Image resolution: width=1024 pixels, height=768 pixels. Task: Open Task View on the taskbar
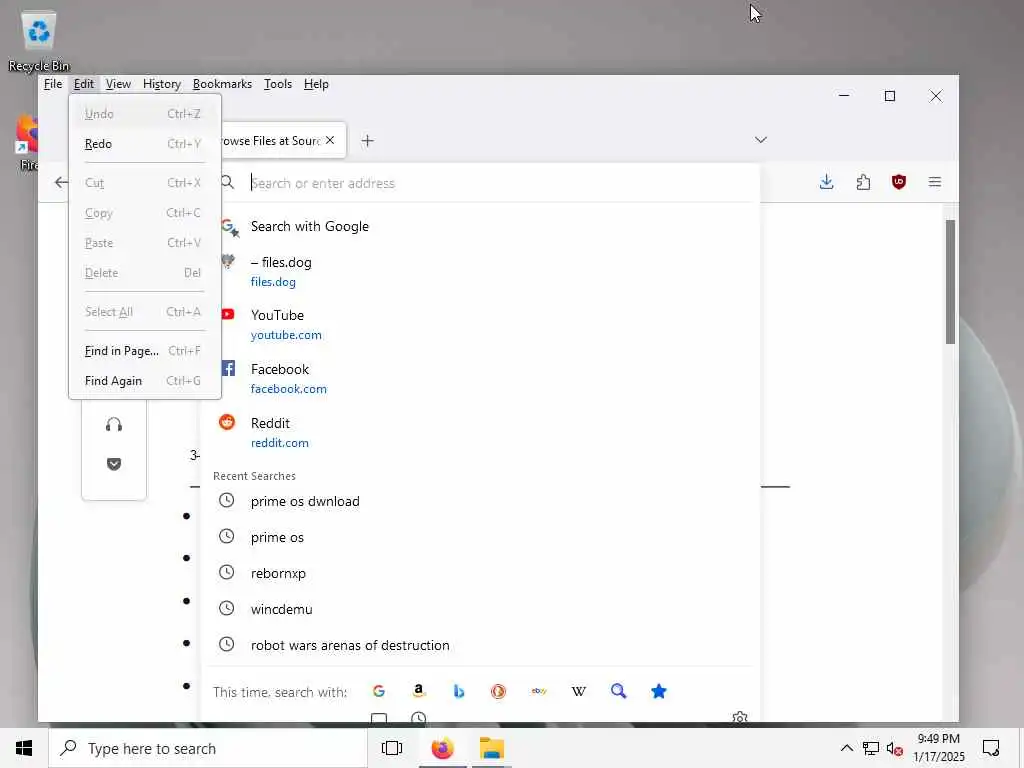click(392, 748)
